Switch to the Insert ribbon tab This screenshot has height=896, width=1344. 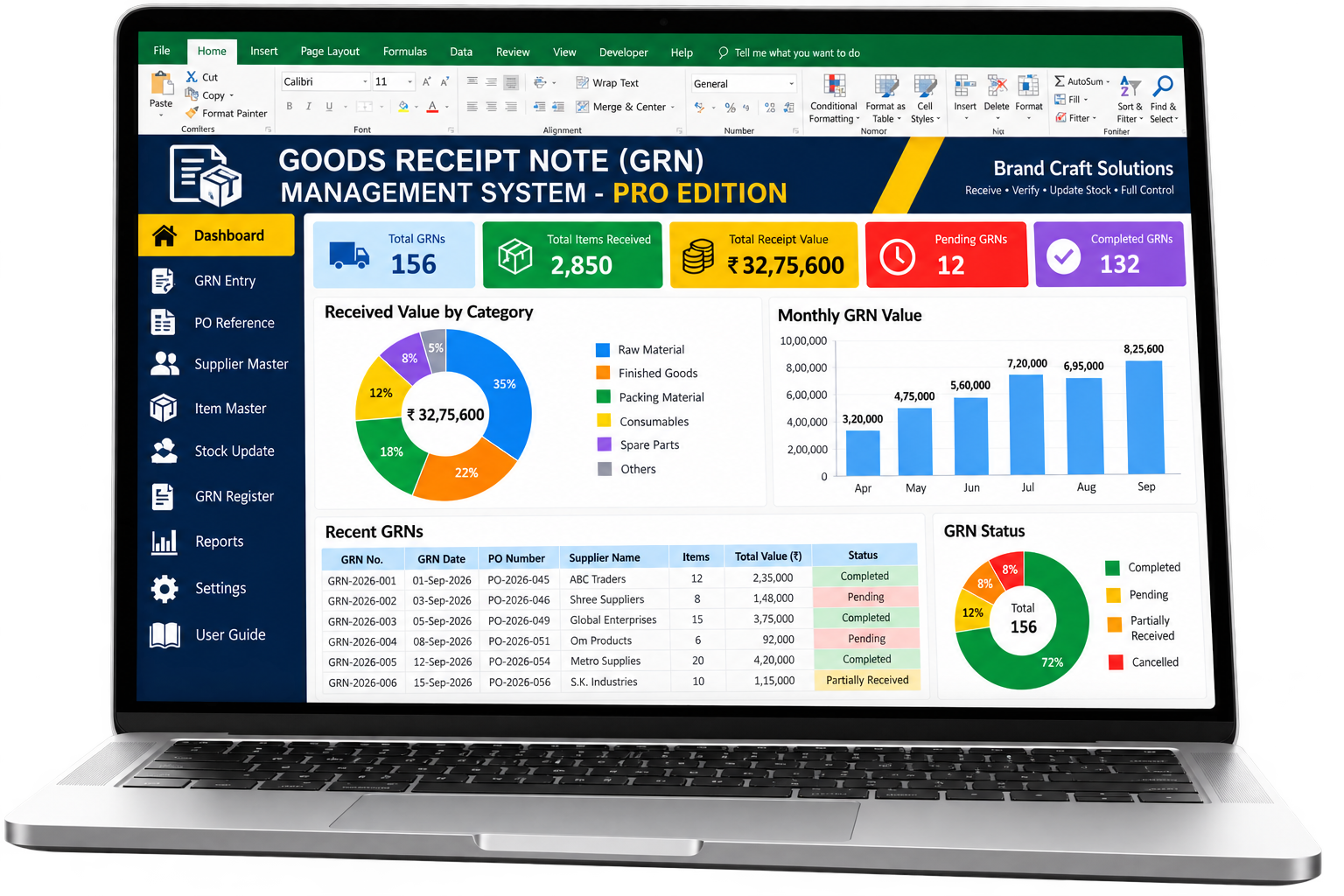point(263,52)
